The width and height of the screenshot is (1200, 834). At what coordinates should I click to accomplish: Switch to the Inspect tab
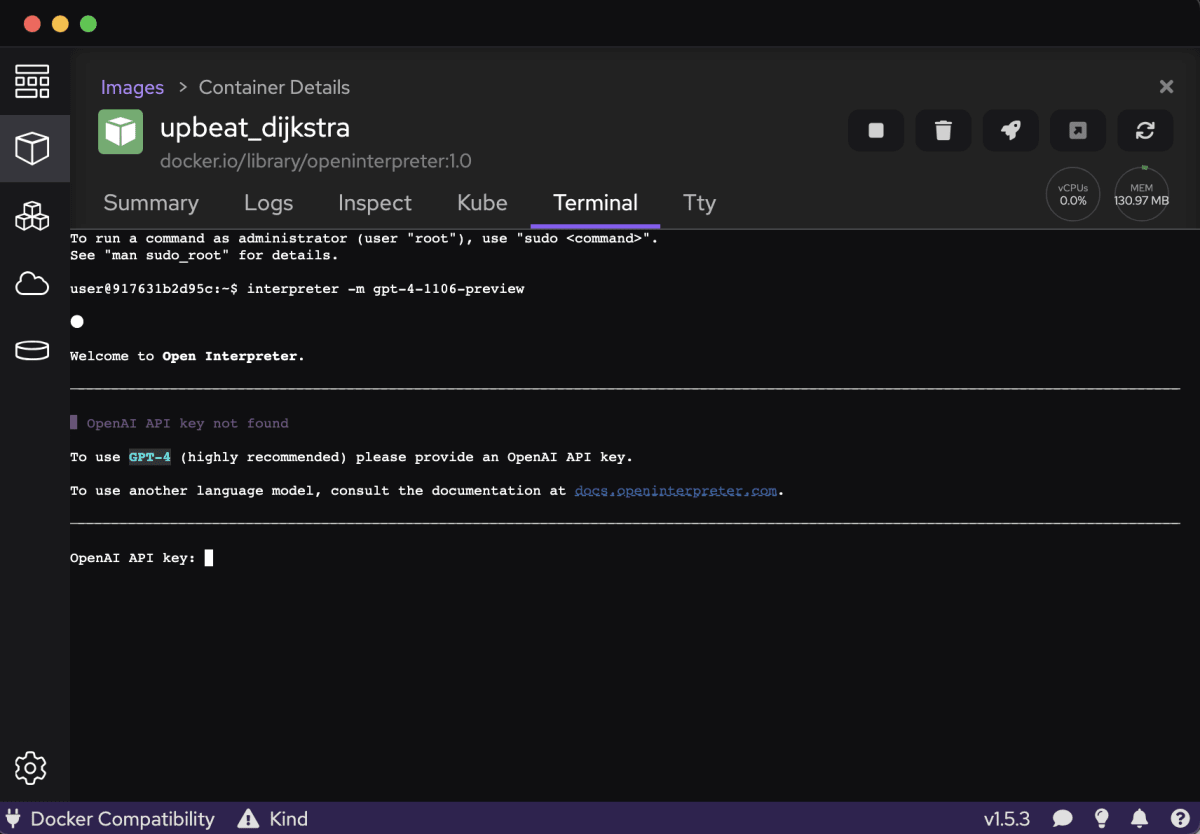click(375, 203)
